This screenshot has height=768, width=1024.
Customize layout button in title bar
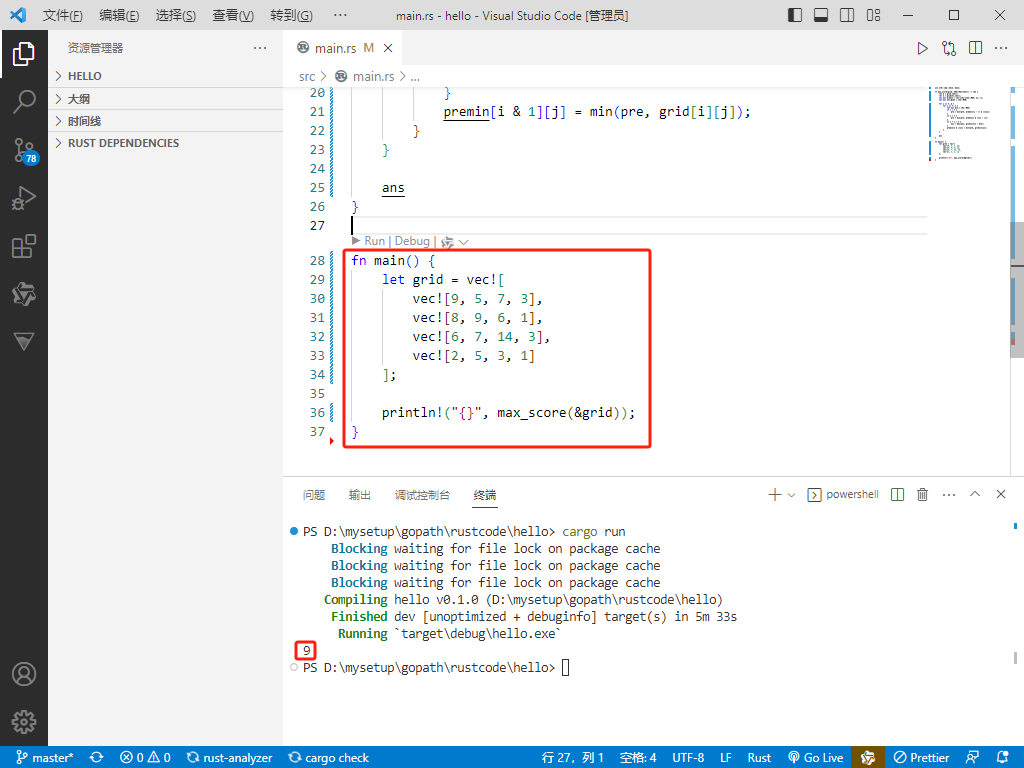[873, 15]
